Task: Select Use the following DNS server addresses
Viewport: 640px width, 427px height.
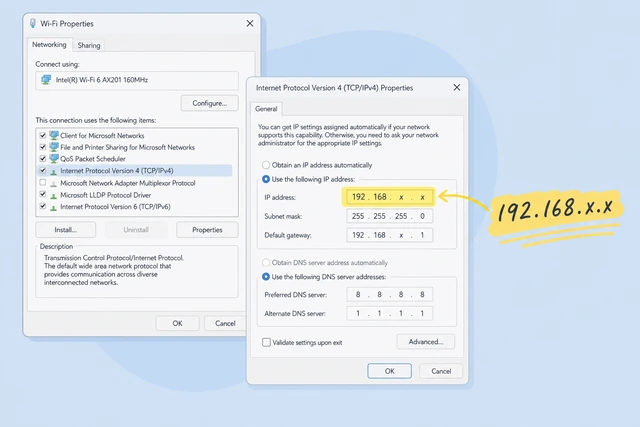Action: point(266,277)
